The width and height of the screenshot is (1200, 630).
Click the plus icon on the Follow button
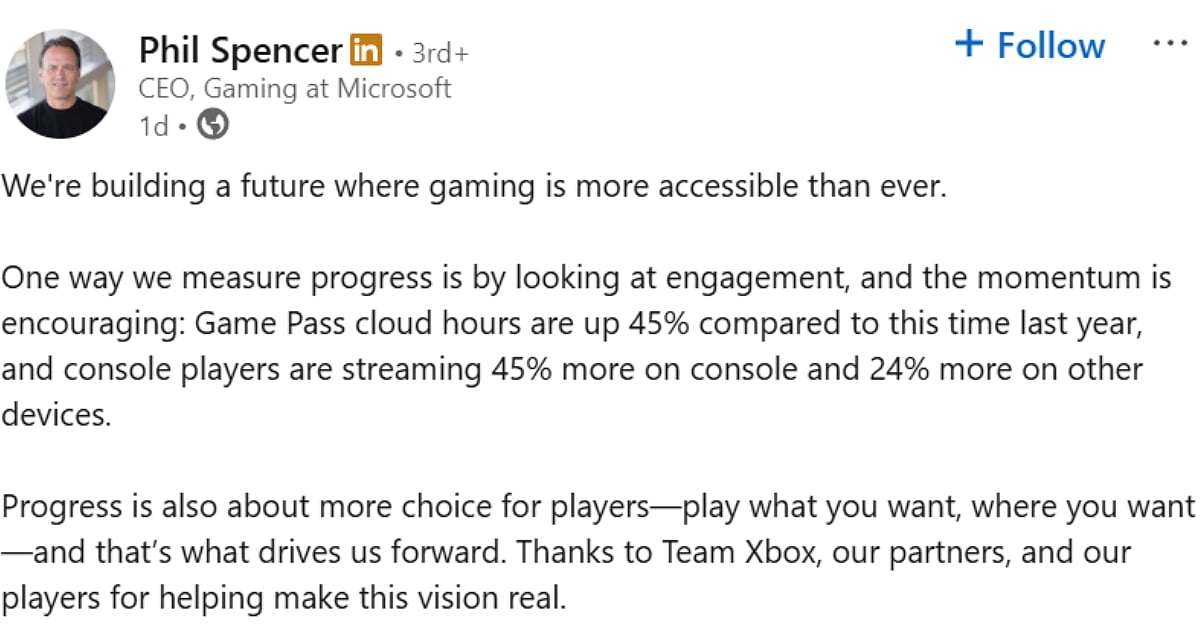coord(968,45)
